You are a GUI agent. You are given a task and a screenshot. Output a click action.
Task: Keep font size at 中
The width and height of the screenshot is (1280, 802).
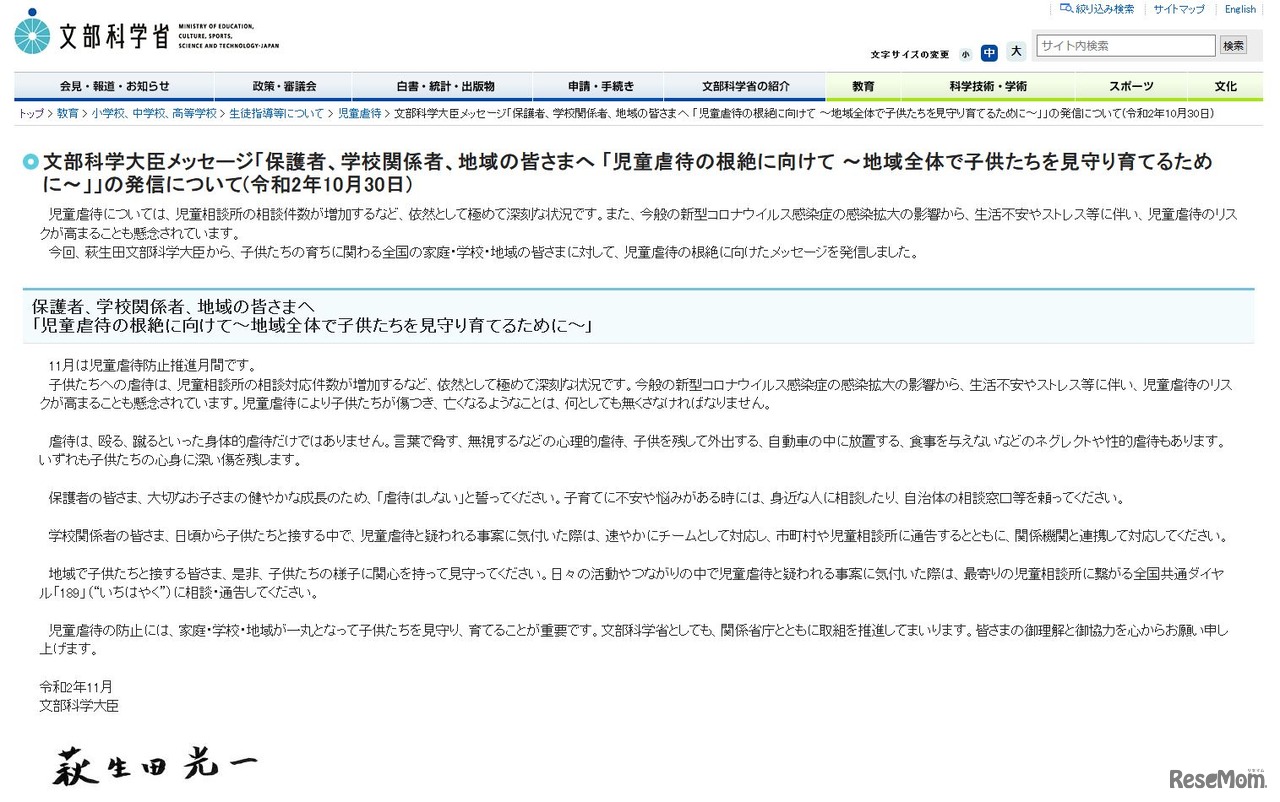pos(989,52)
